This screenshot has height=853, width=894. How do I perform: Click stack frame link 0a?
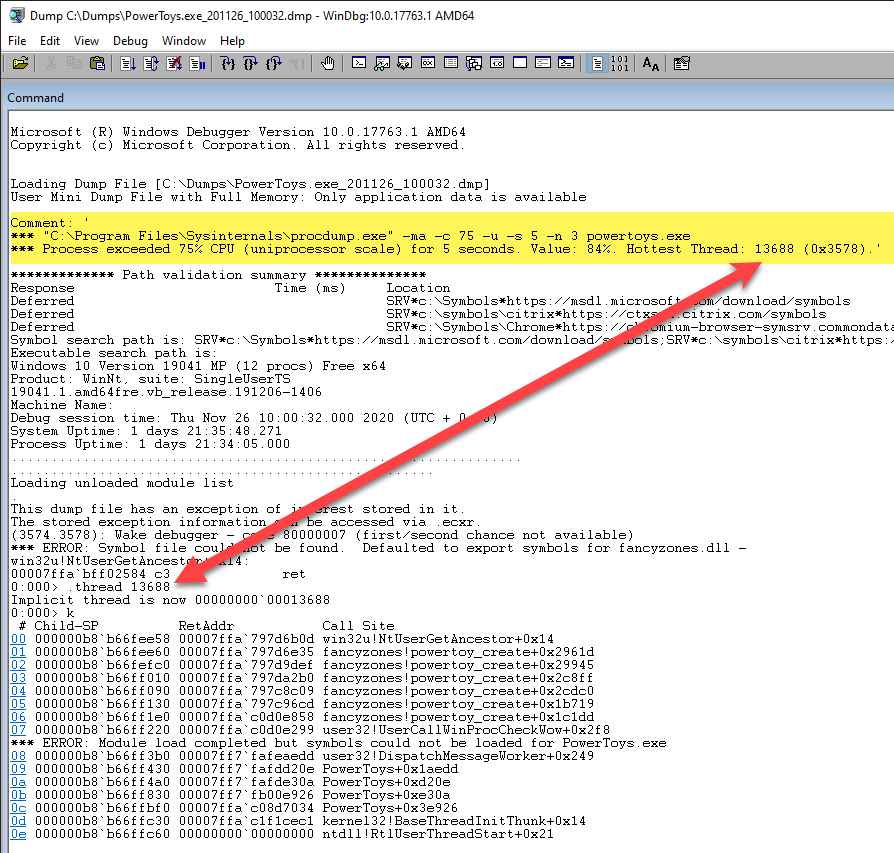pyautogui.click(x=18, y=782)
